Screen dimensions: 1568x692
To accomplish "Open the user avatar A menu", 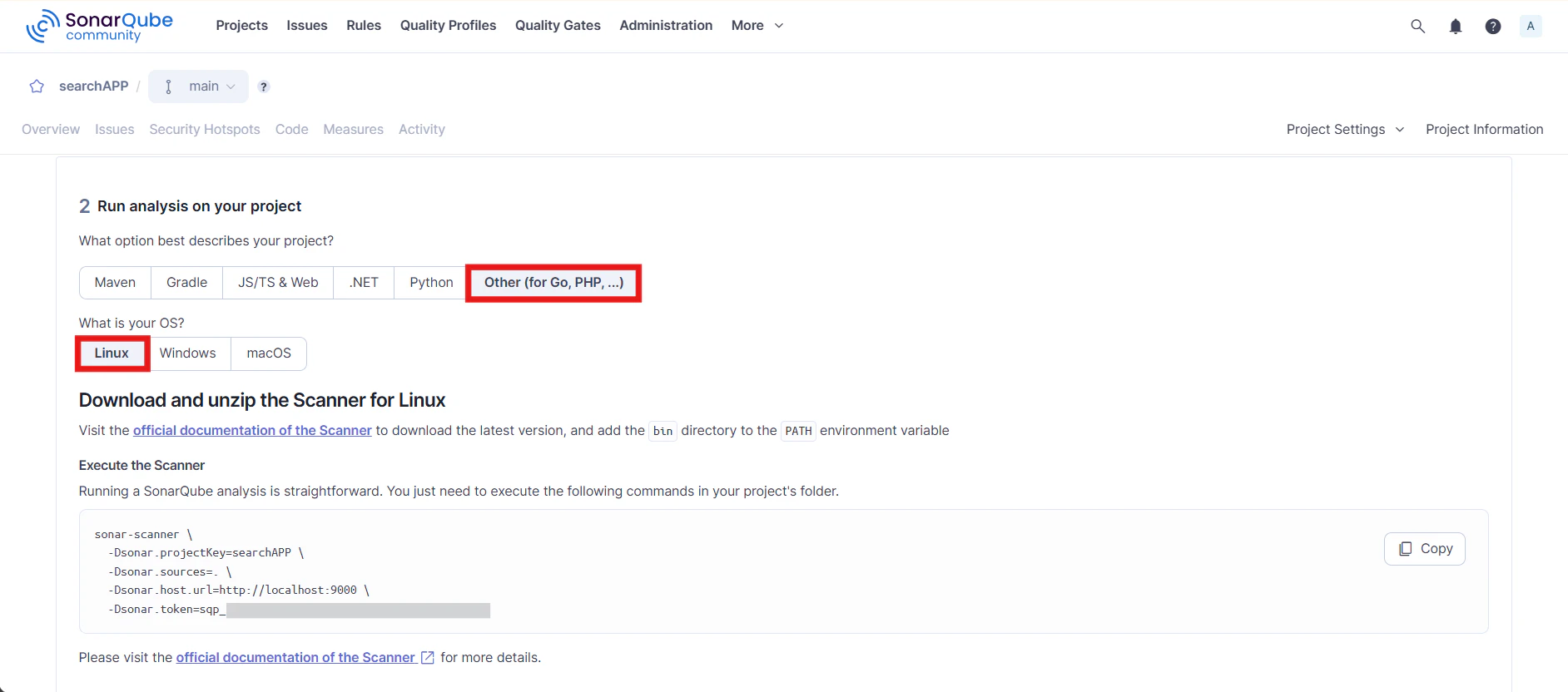I will [x=1531, y=26].
